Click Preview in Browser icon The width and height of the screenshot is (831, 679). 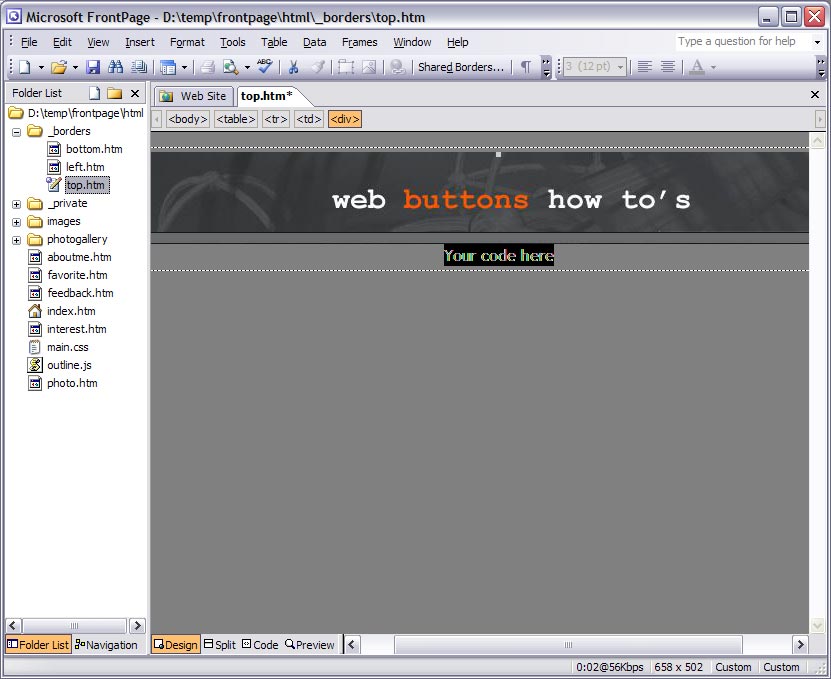(x=231, y=67)
